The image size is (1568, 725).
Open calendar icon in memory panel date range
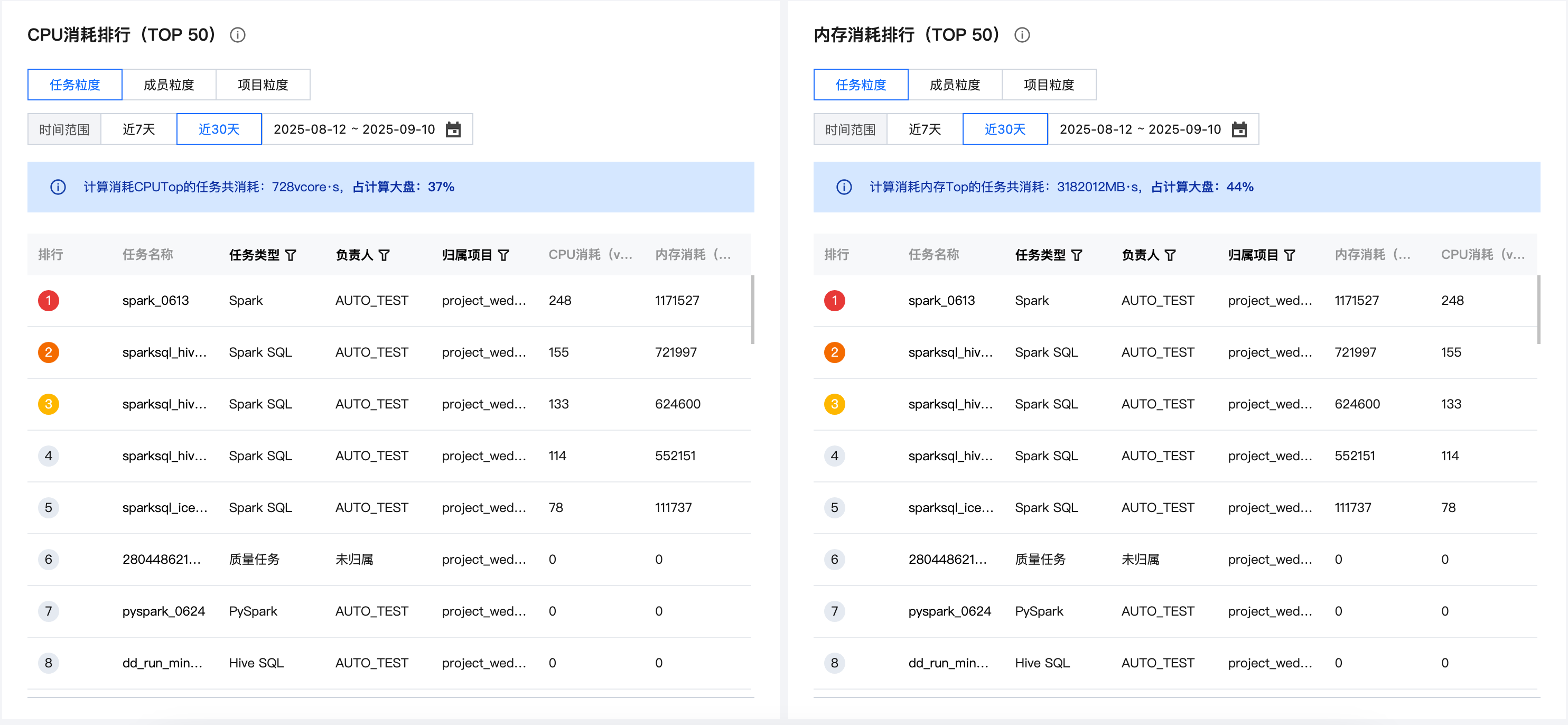tap(1239, 129)
